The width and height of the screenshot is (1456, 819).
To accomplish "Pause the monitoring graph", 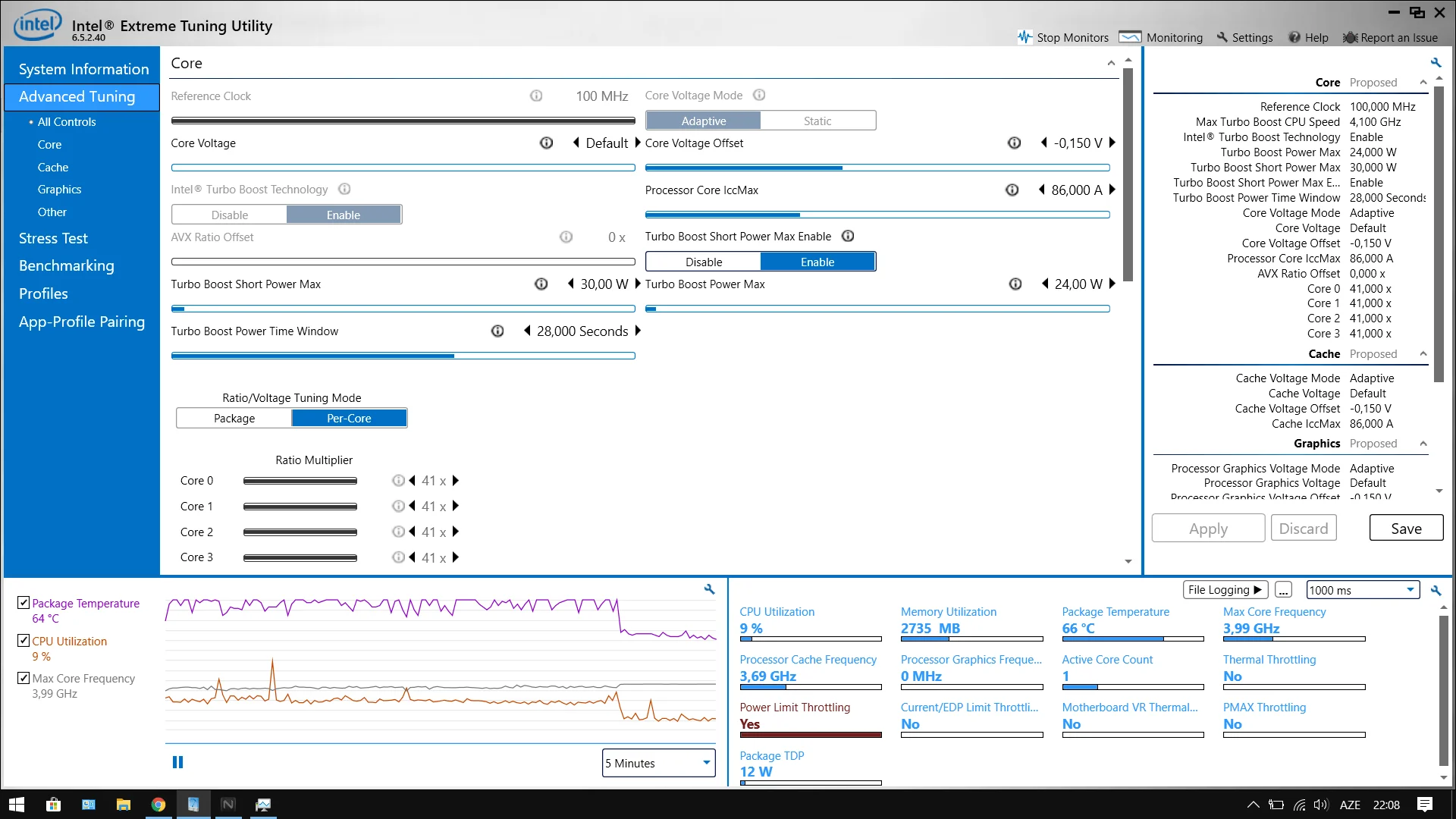I will (x=177, y=762).
